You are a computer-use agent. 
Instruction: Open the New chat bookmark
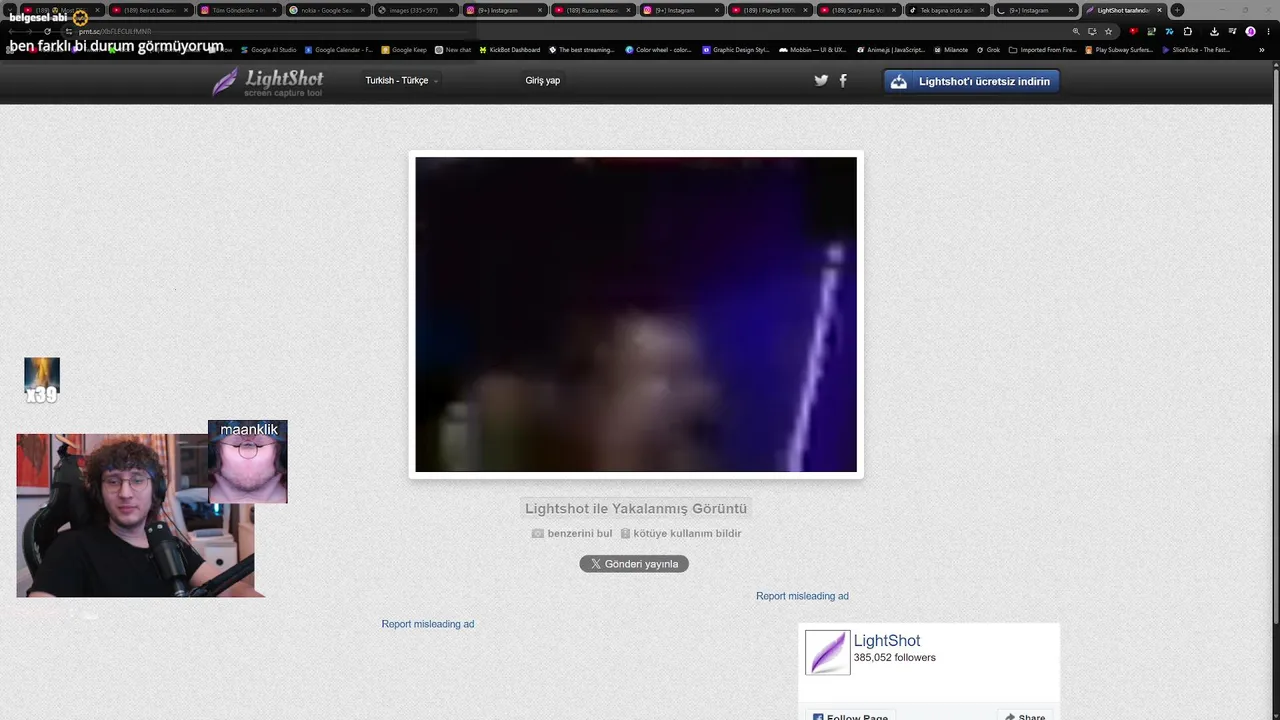tap(453, 50)
